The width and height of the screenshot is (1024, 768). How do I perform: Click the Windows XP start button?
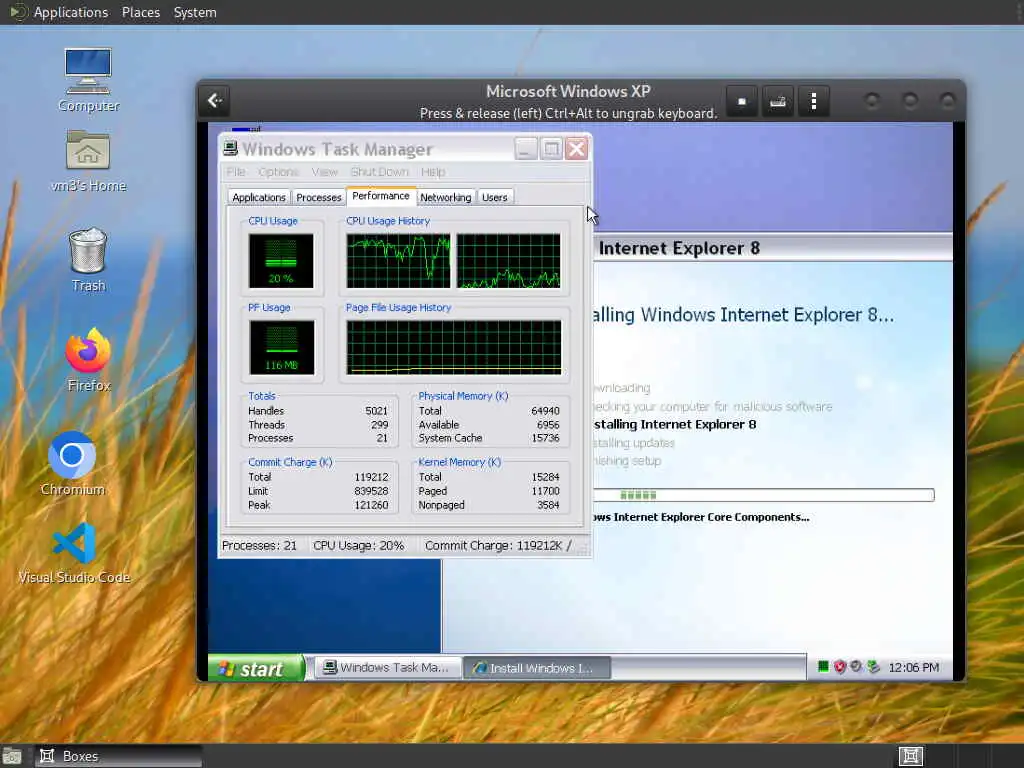[256, 668]
